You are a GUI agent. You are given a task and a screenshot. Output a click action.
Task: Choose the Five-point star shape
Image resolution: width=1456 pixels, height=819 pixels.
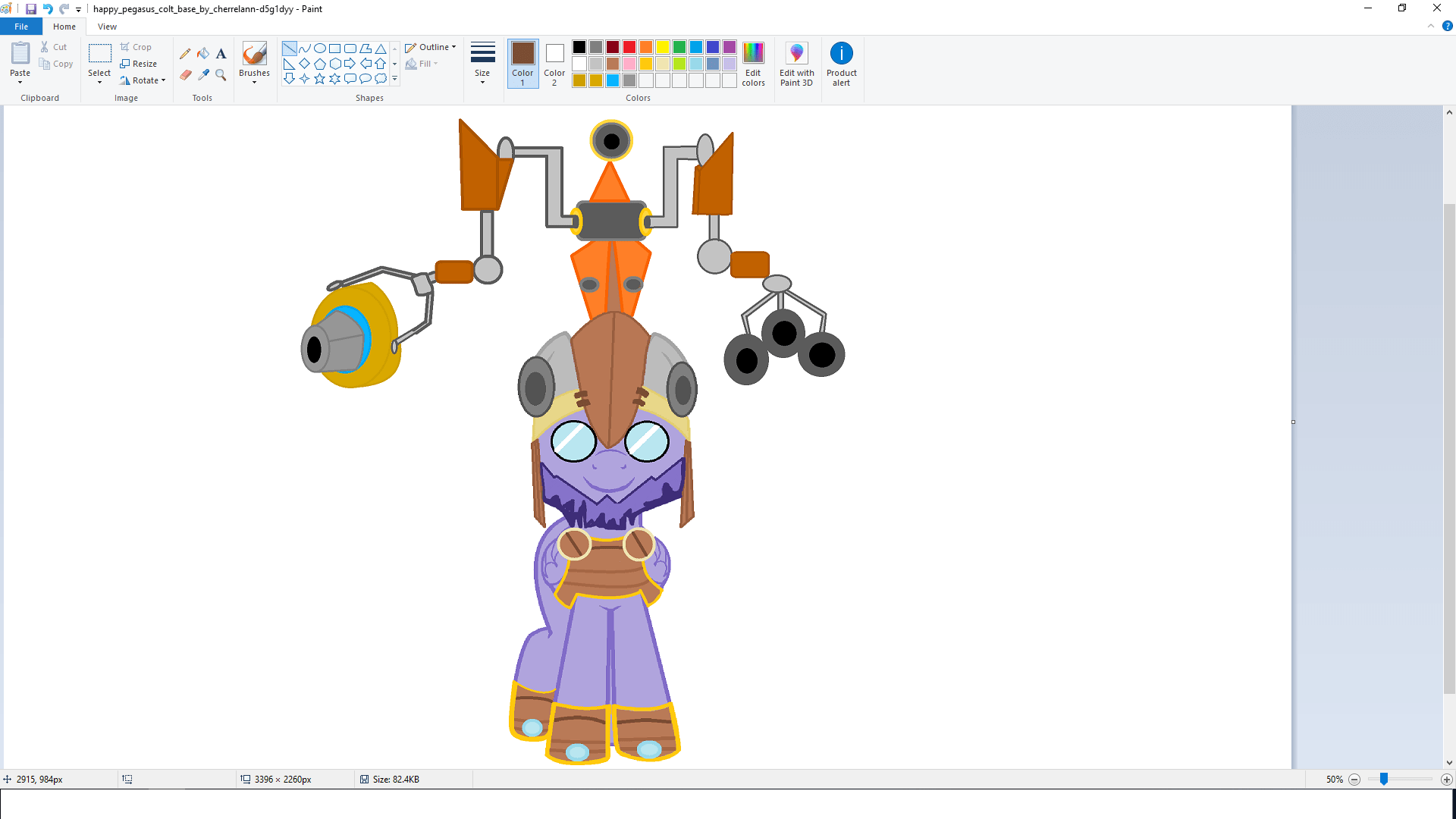[319, 78]
